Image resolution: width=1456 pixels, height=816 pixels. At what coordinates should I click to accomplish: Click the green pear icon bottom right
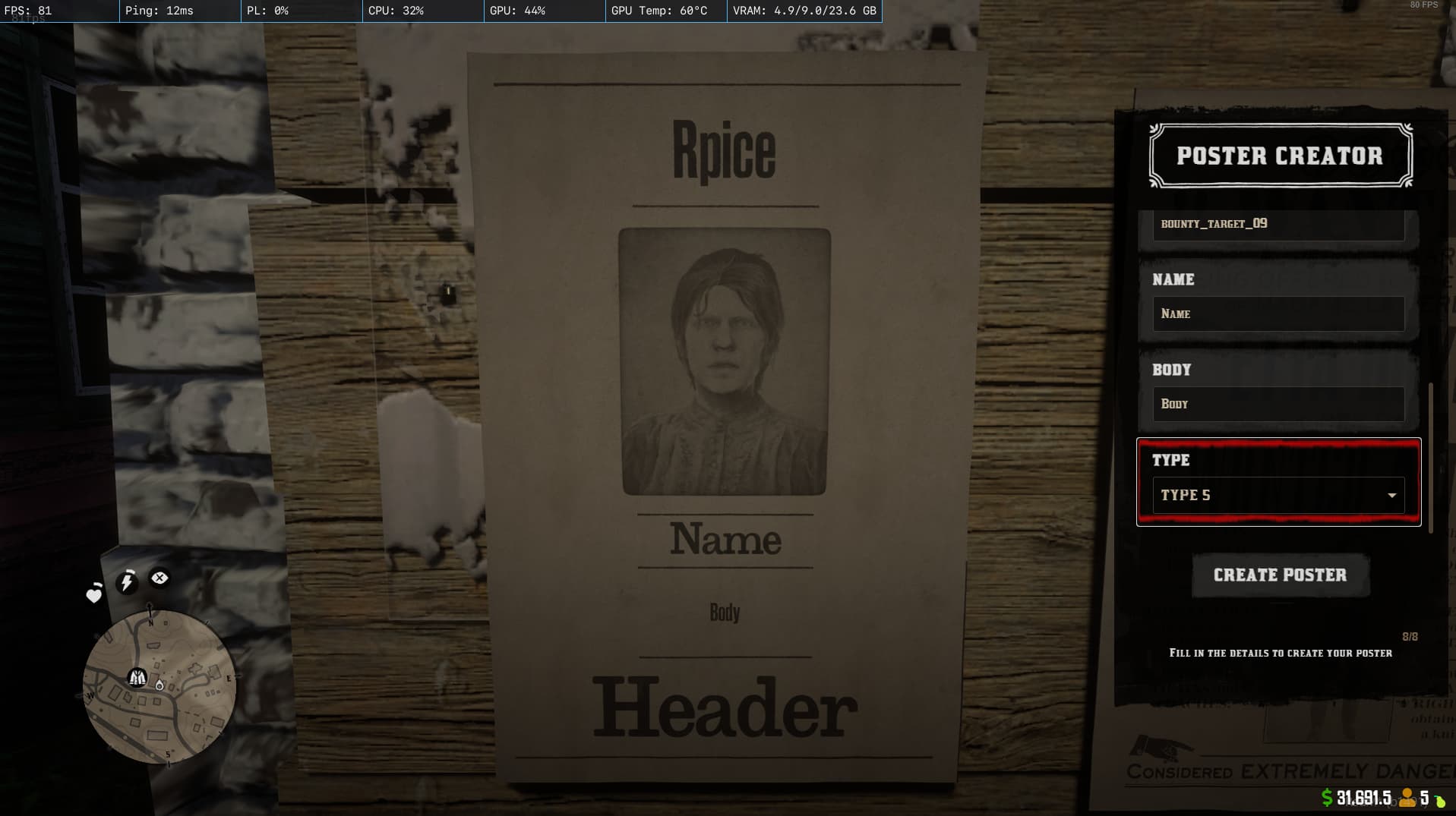point(1441,799)
